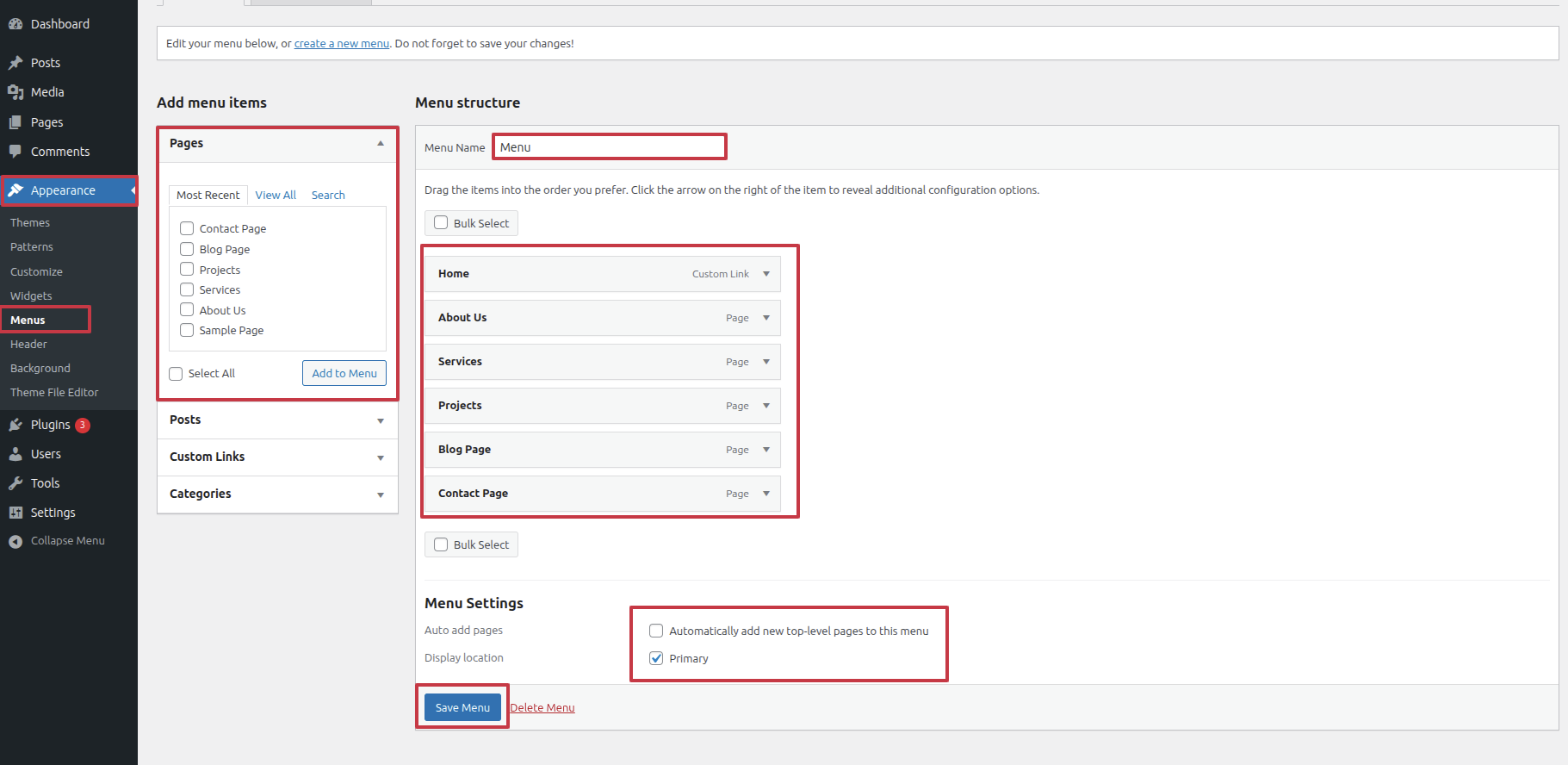Click the Posts pushpin icon

(x=15, y=63)
